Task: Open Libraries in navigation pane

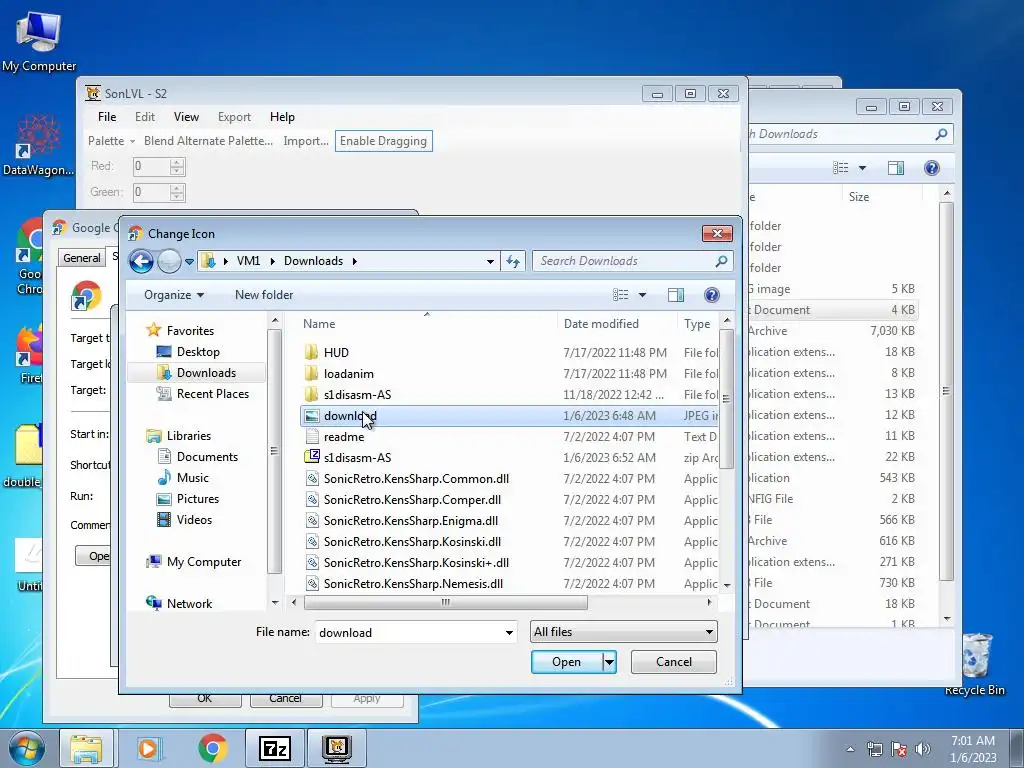Action: coord(188,436)
